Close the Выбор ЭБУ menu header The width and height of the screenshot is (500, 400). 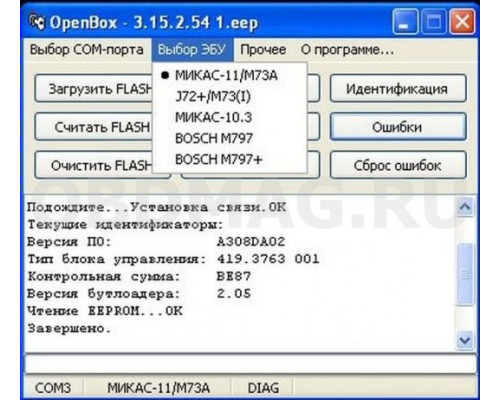[x=192, y=50]
